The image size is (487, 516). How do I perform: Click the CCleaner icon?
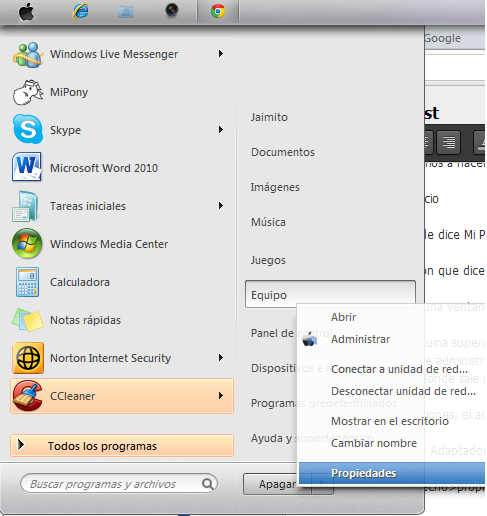click(28, 396)
